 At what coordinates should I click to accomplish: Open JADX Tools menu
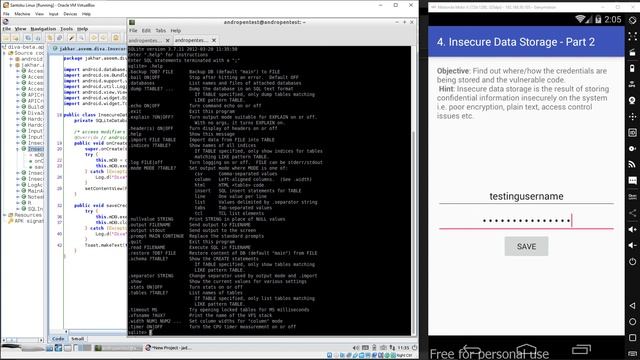pos(66,29)
